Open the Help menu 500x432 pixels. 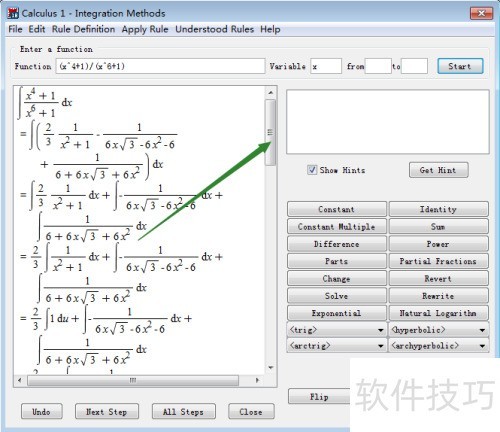click(x=270, y=29)
